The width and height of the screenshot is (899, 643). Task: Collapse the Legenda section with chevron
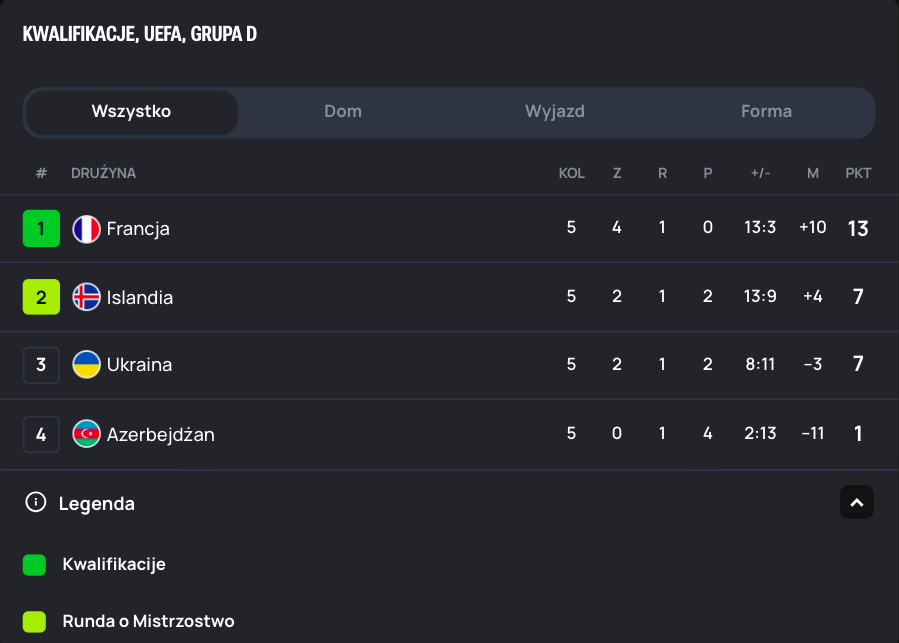pos(856,503)
